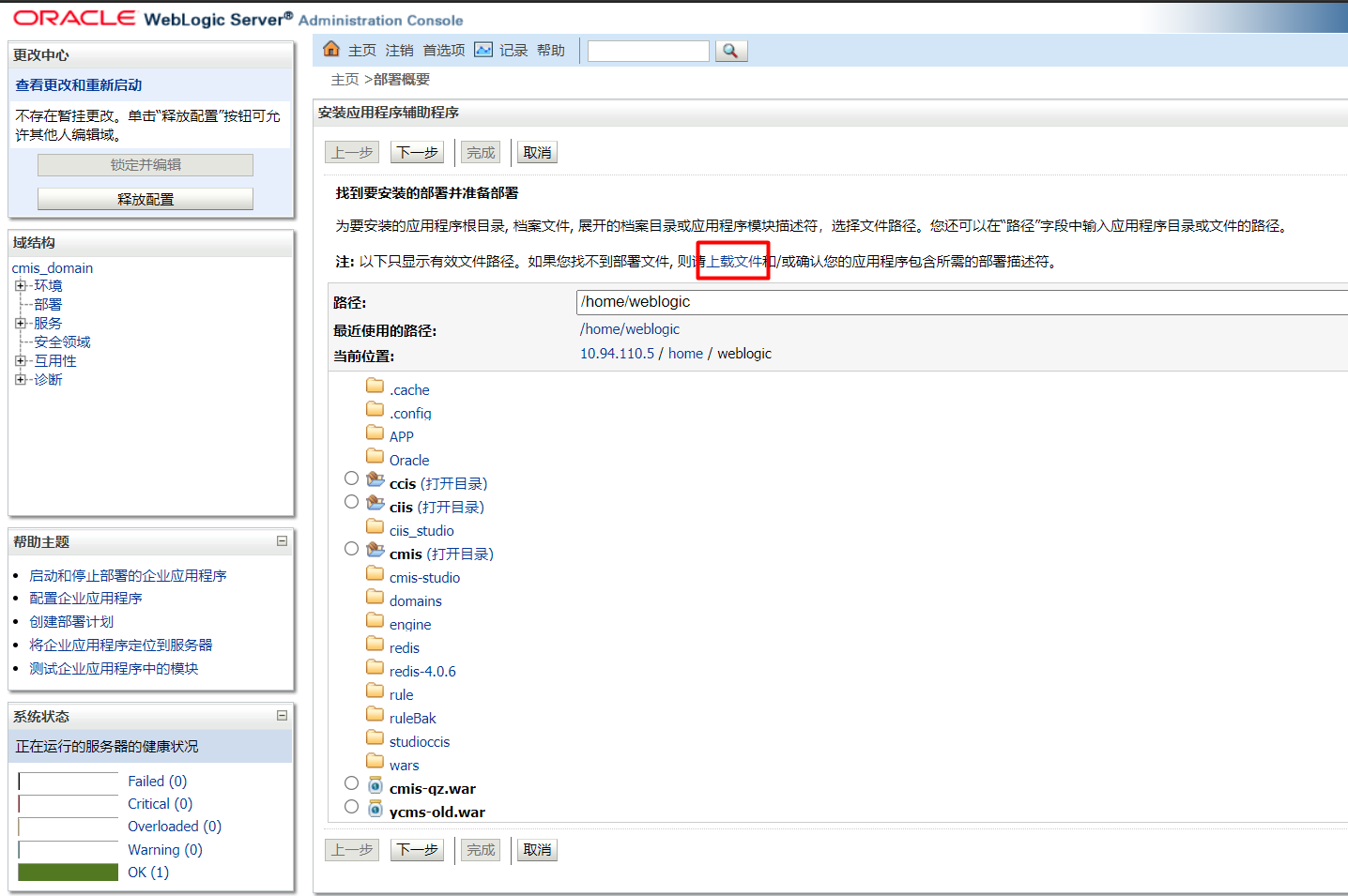Screen dimensions: 1348x896
Task: Click the search magnifier button
Action: (x=731, y=51)
